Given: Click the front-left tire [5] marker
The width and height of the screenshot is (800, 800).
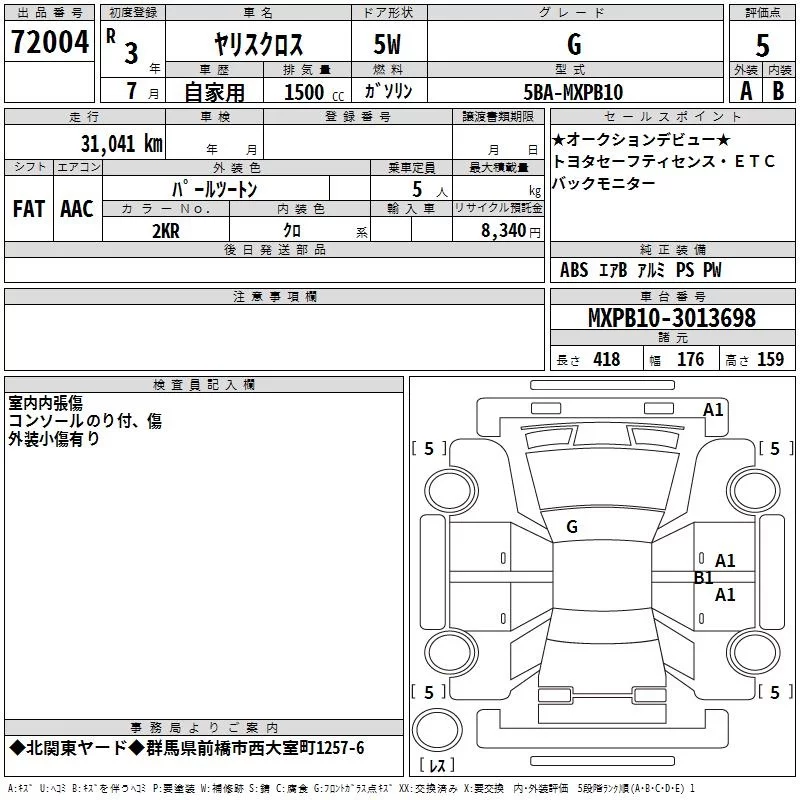Looking at the screenshot, I should 429,449.
